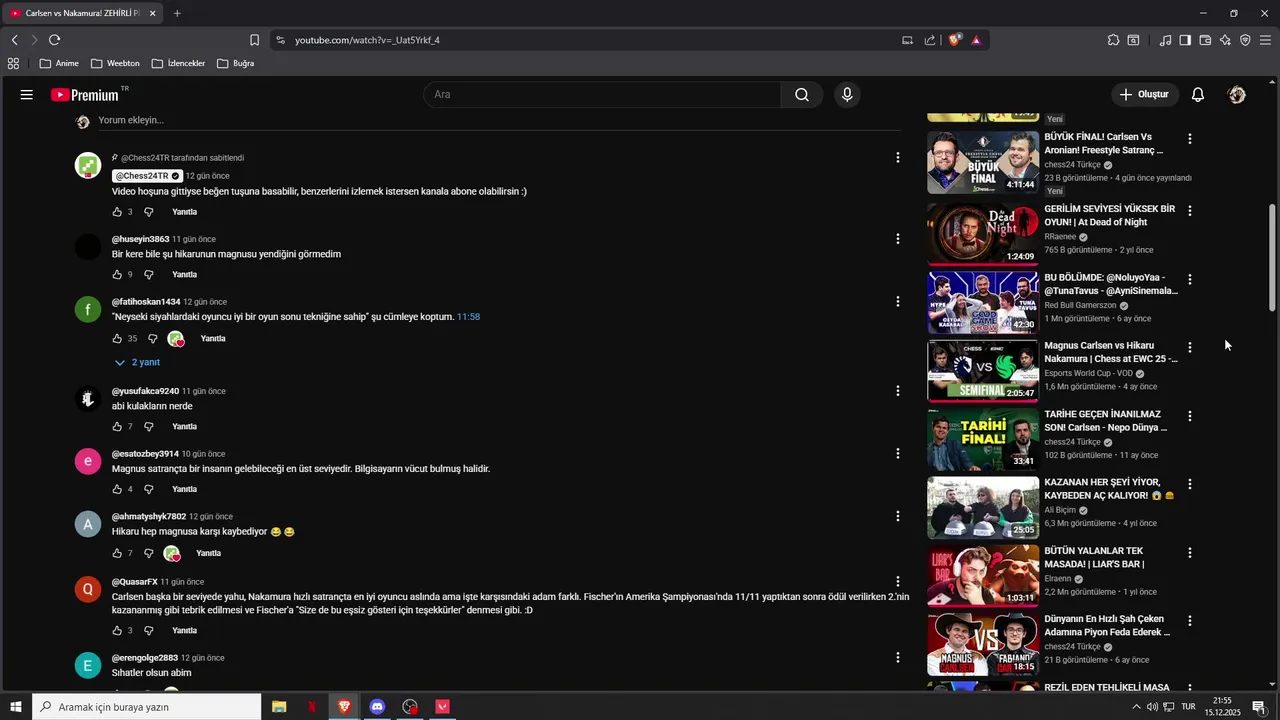Switch to the Carlsen vs Nakamura browser tab

pyautogui.click(x=82, y=13)
